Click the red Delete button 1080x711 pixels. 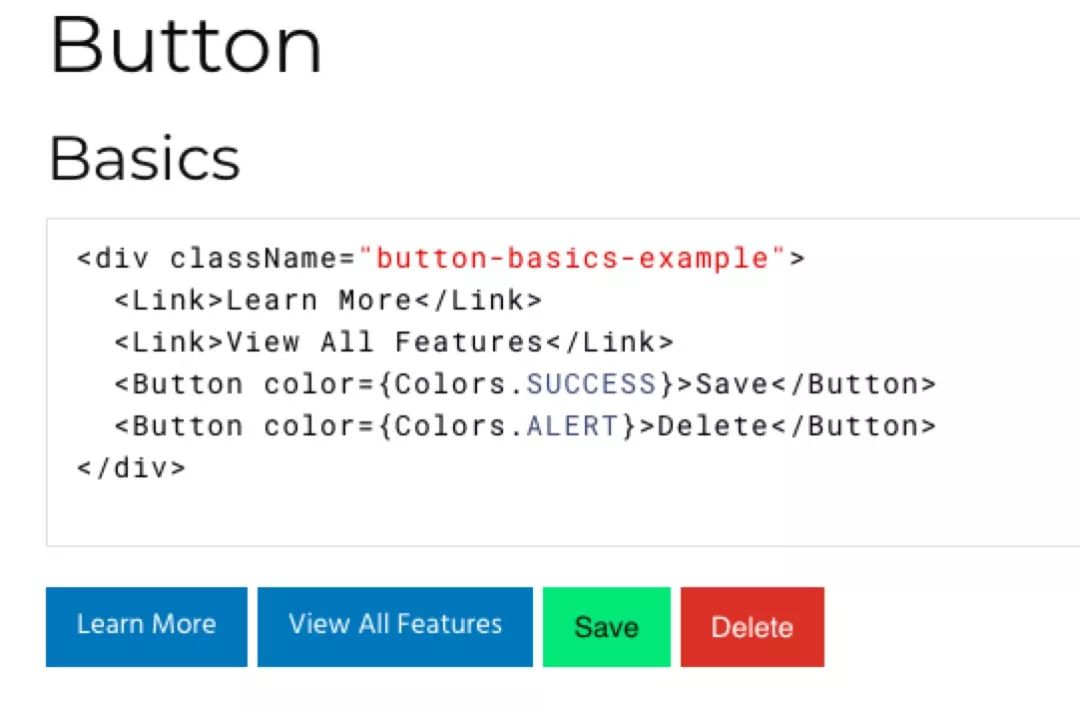752,626
